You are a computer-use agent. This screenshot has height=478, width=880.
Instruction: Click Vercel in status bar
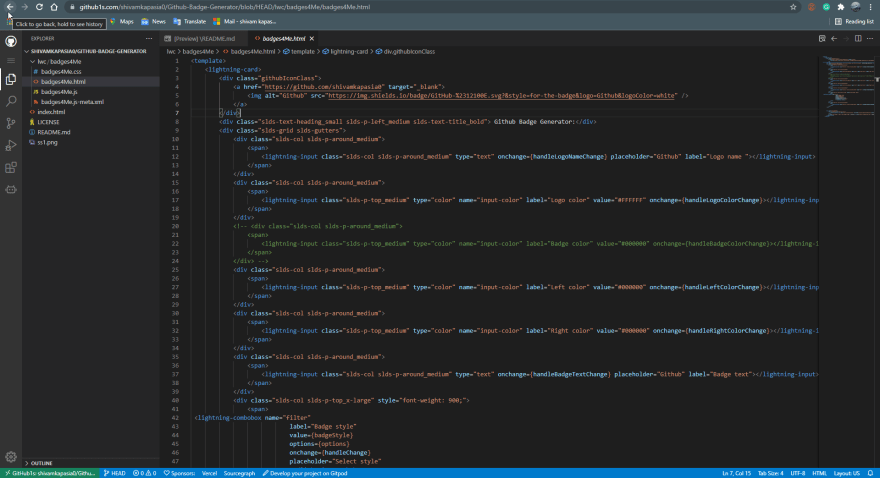click(209, 473)
